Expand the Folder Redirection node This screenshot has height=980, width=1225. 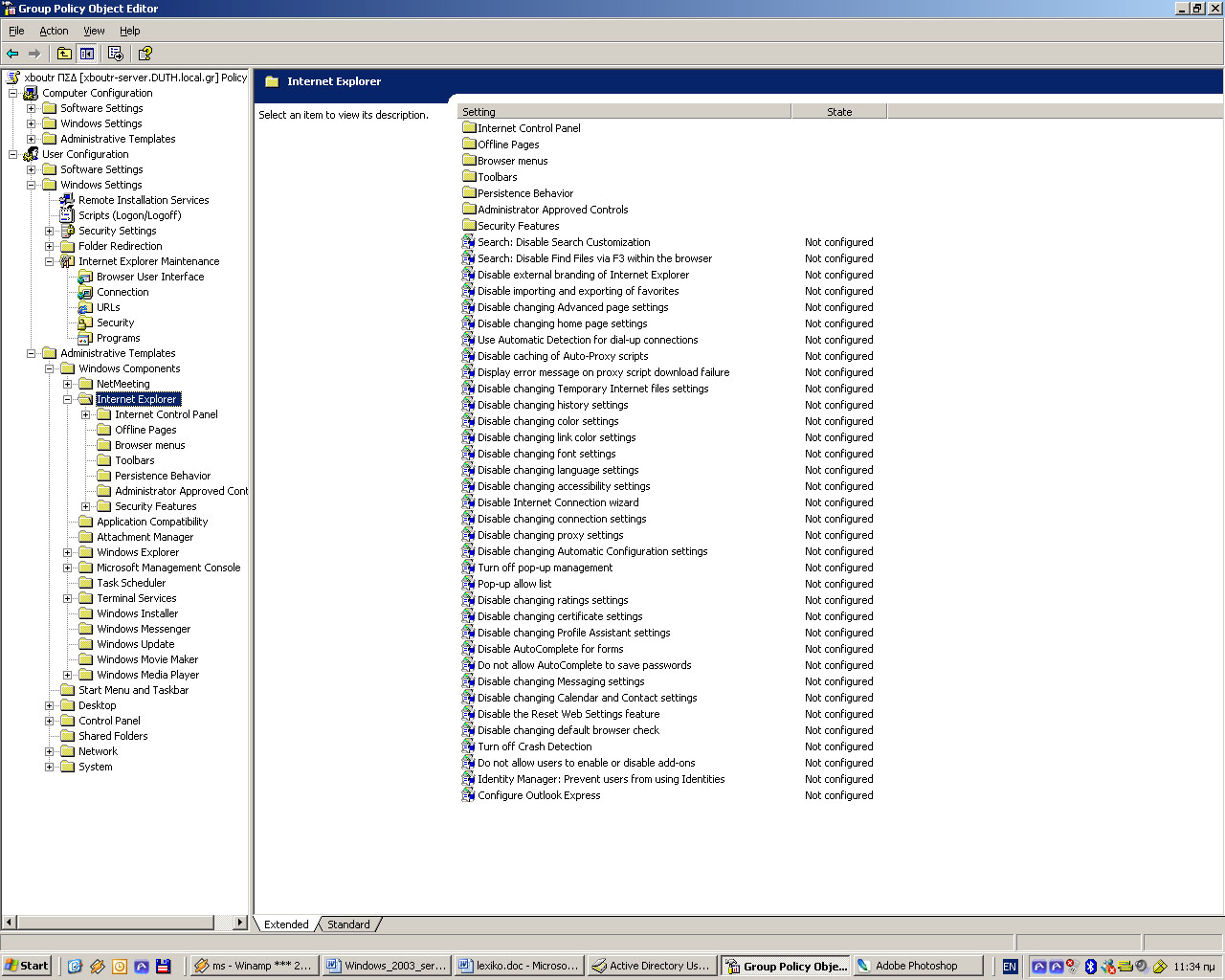[50, 246]
